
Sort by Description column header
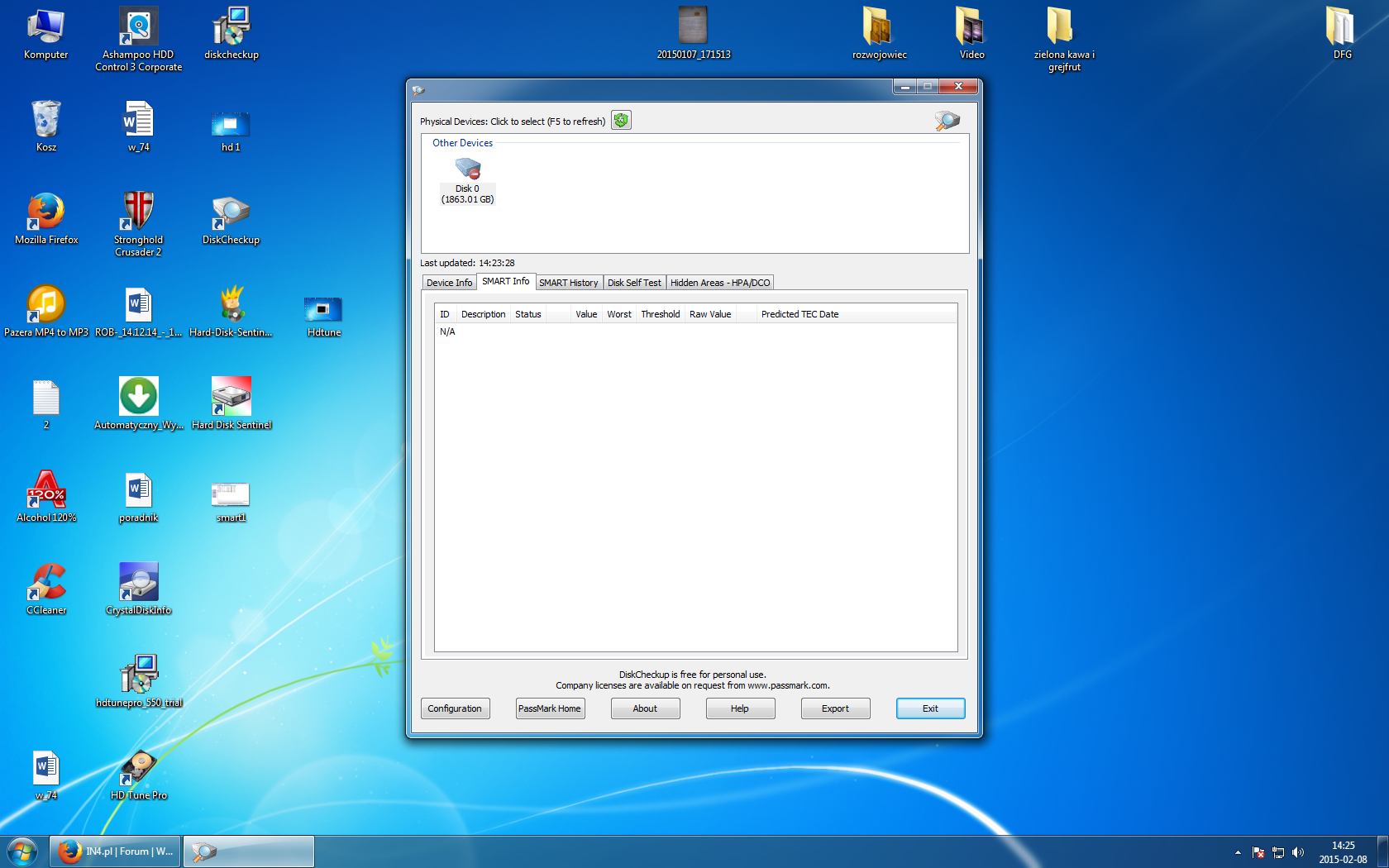point(483,314)
